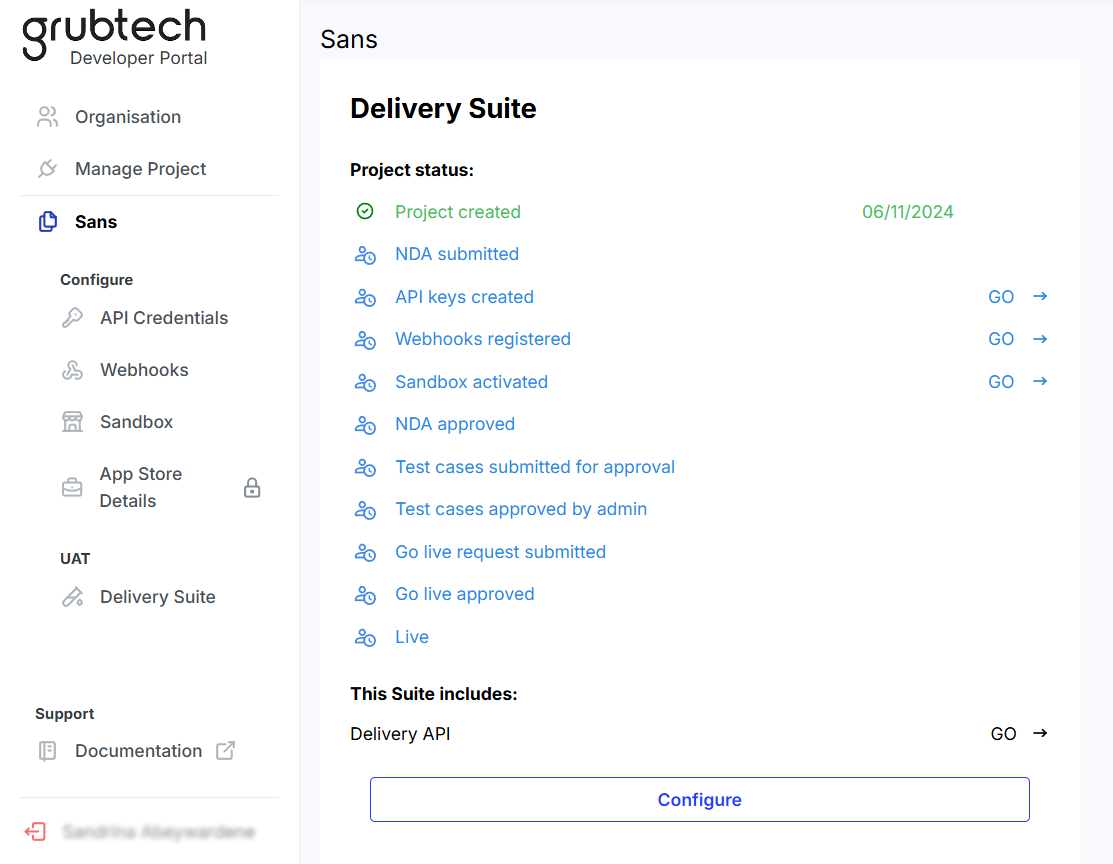Click the Go live approved text

click(x=465, y=594)
